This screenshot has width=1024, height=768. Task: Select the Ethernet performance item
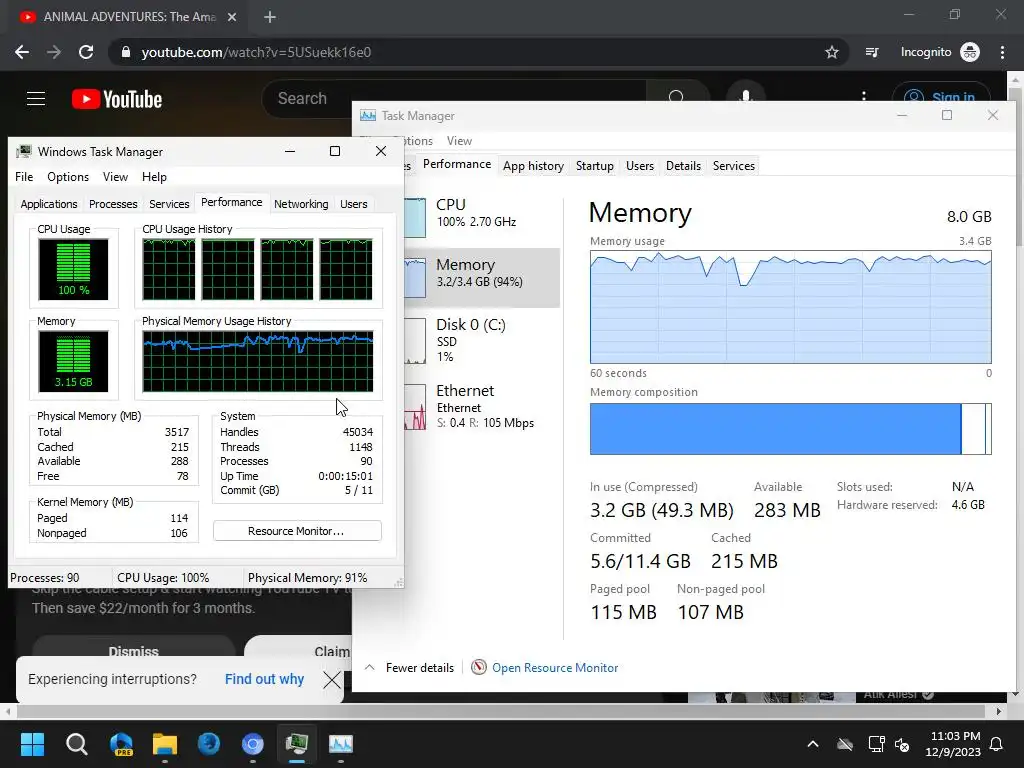coord(482,406)
